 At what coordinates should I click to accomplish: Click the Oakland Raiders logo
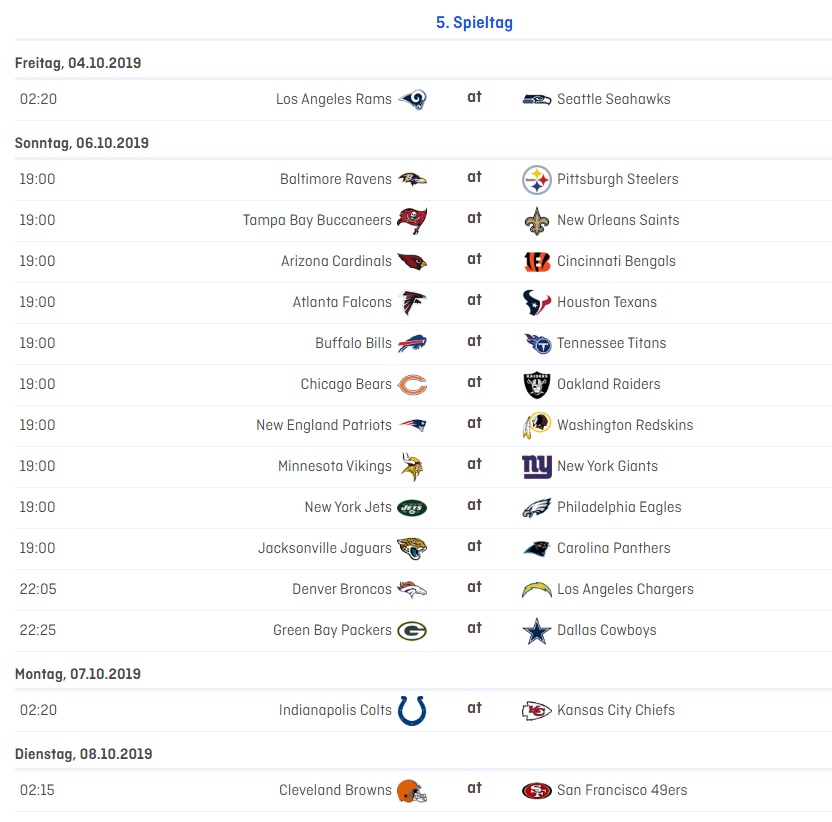tap(537, 385)
